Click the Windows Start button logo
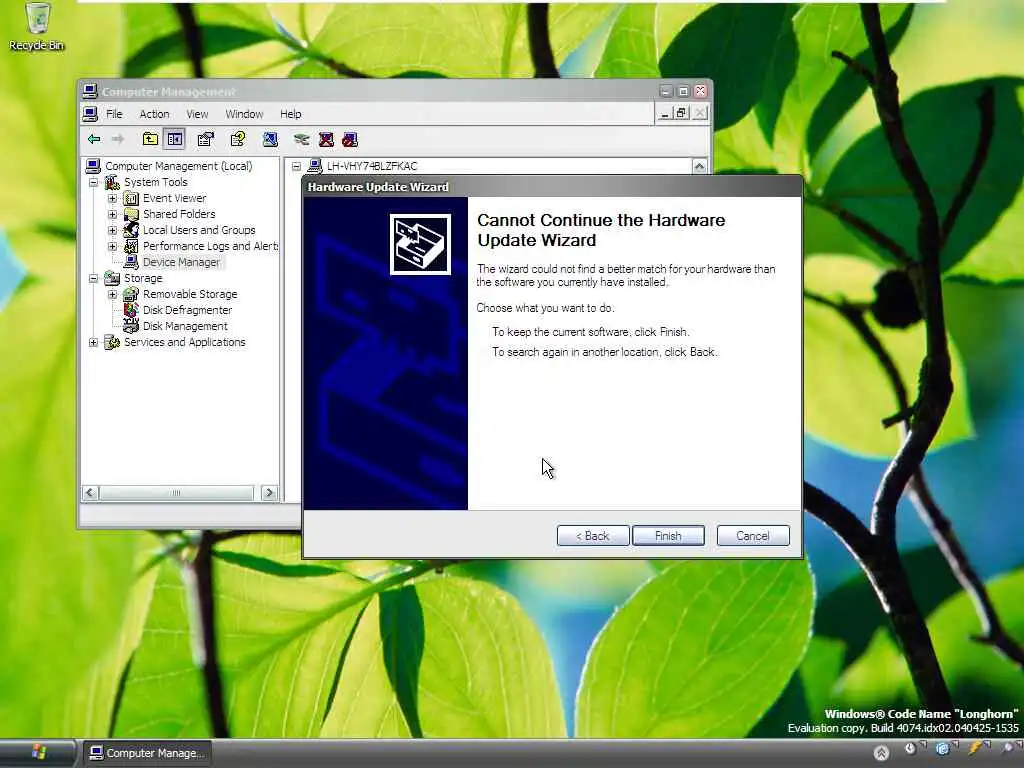 pos(38,752)
